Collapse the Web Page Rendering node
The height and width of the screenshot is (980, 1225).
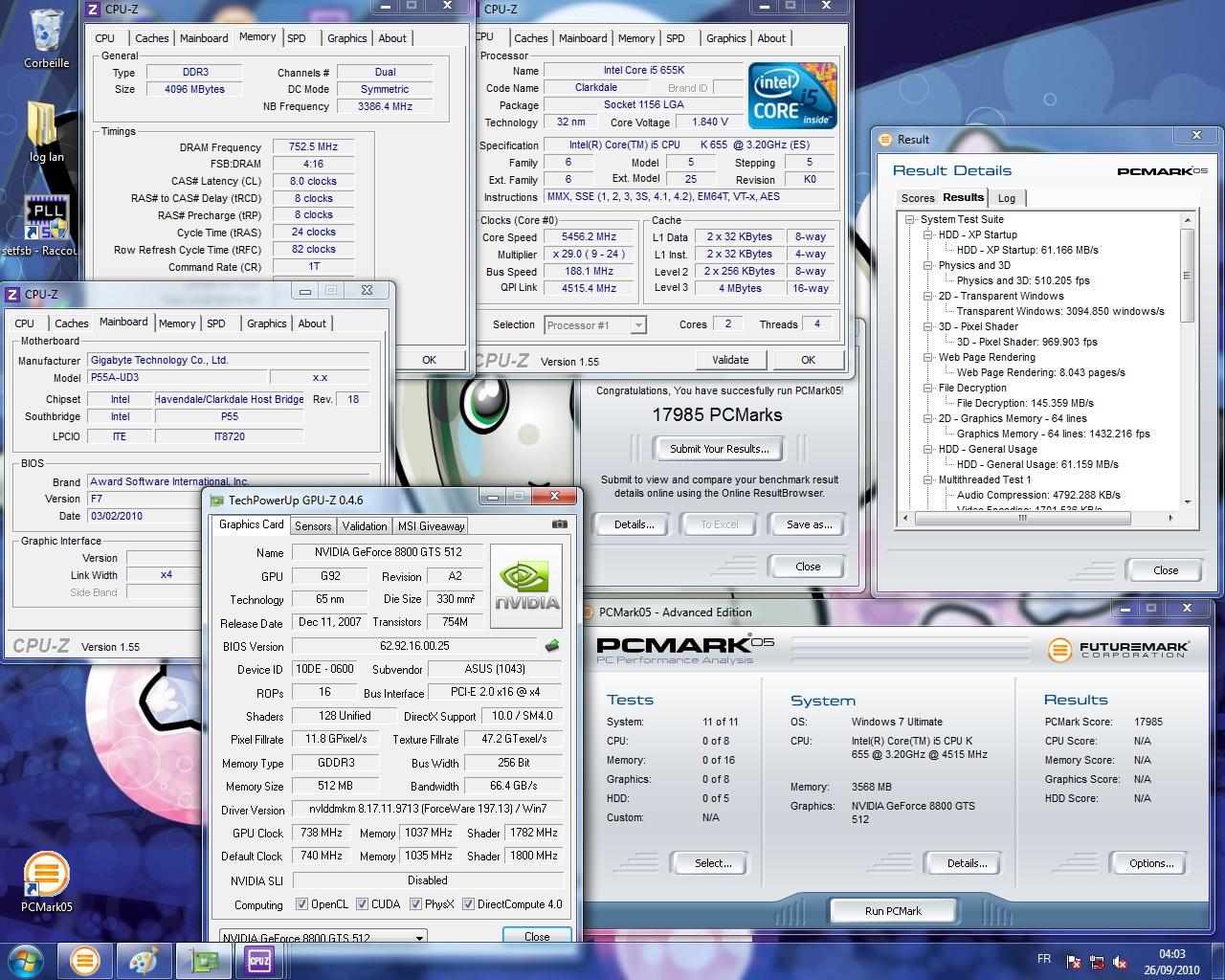pos(928,357)
